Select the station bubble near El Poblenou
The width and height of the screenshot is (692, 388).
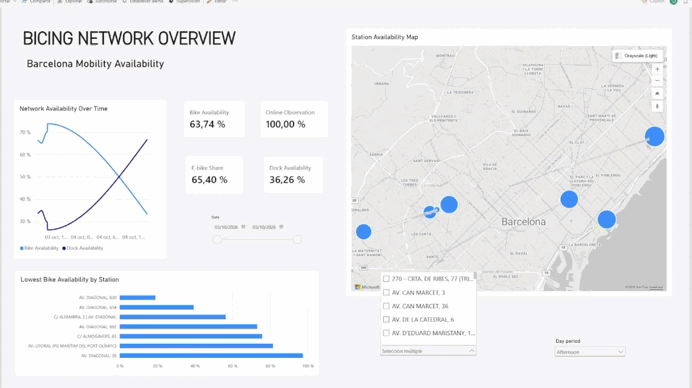569,200
